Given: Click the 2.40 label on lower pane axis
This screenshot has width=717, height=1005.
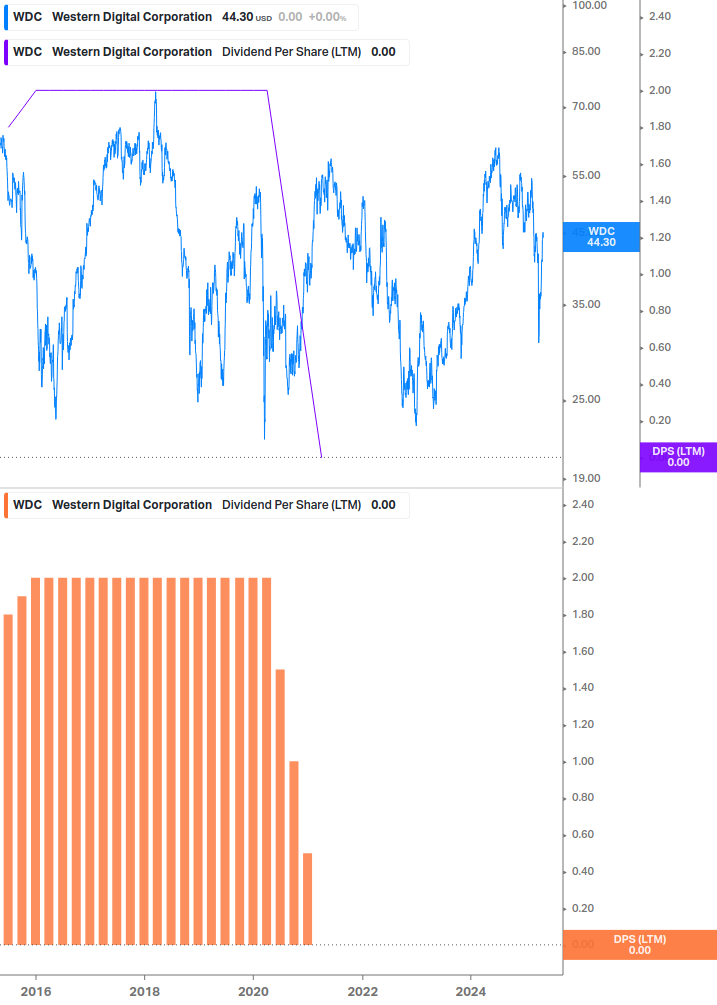Looking at the screenshot, I should [583, 504].
